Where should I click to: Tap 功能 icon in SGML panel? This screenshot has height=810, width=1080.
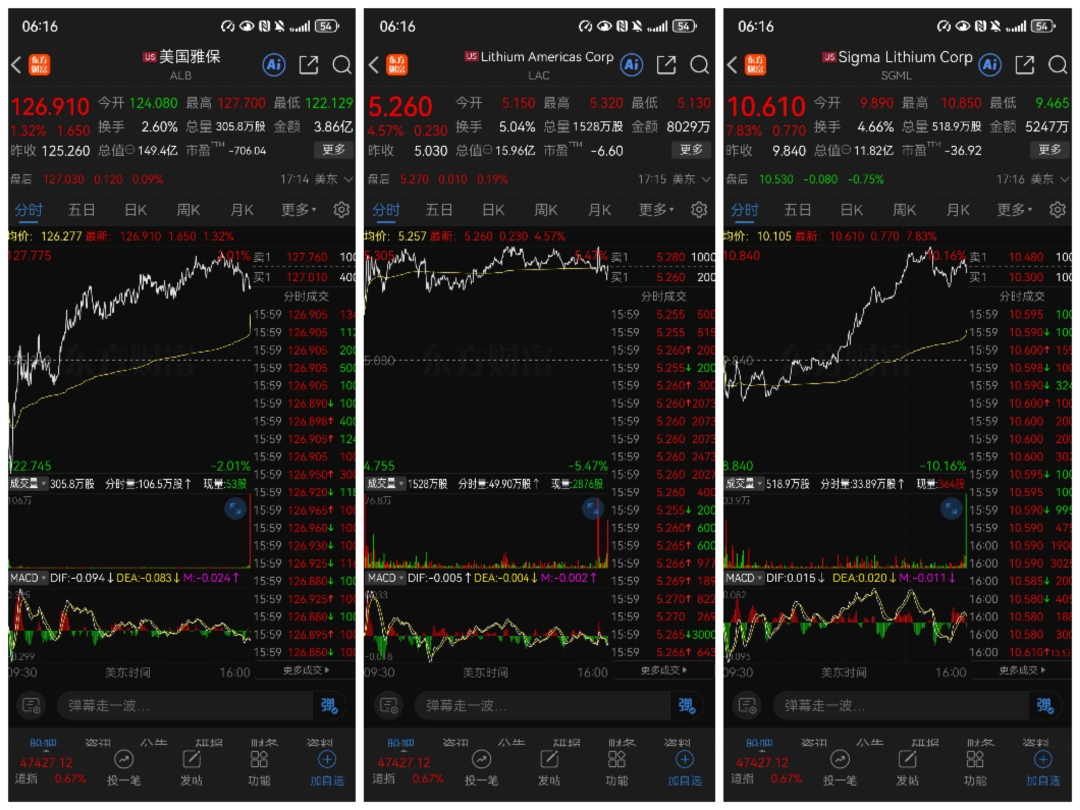[x=975, y=760]
